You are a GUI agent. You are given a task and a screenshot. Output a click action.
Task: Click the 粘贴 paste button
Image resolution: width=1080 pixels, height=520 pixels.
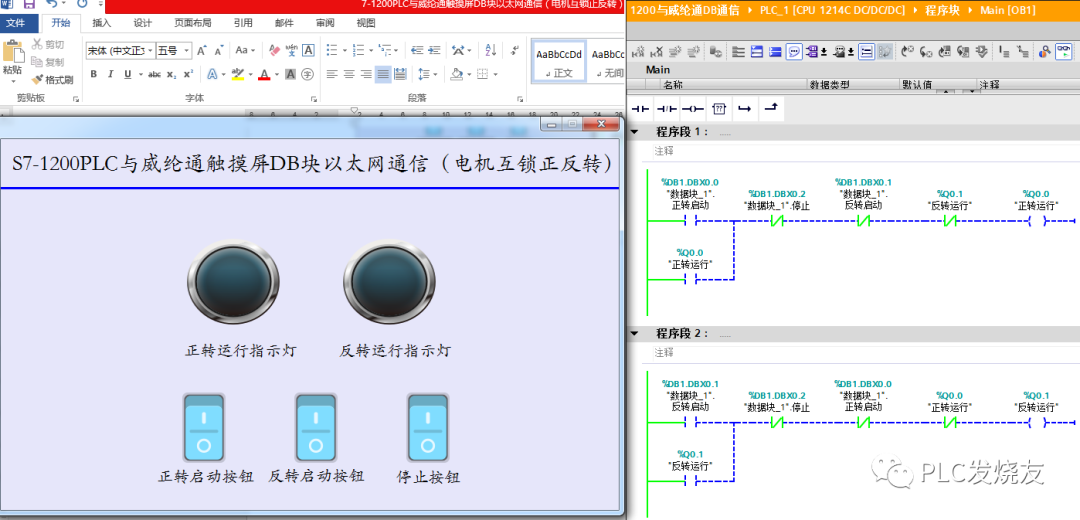coord(12,60)
